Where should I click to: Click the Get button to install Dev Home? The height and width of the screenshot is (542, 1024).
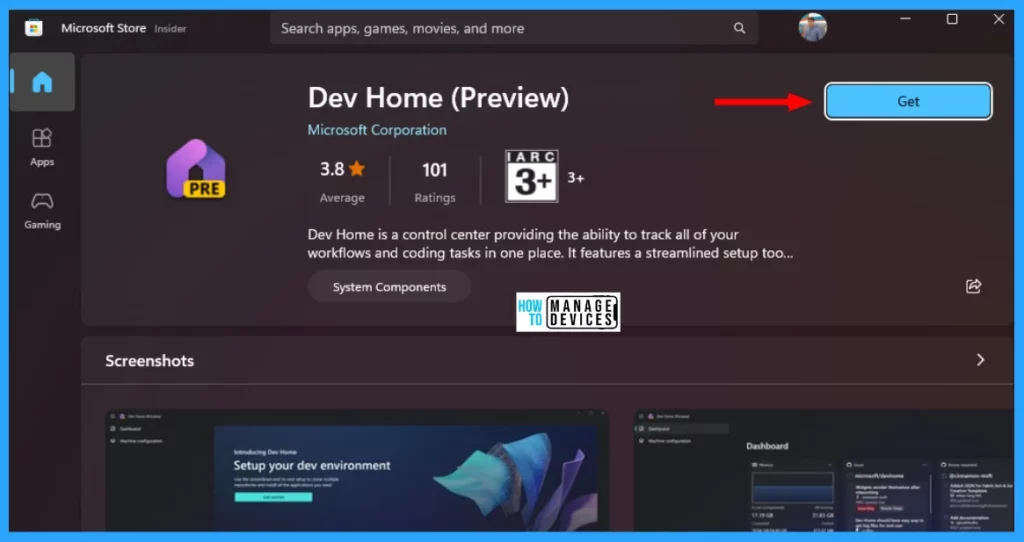pyautogui.click(x=908, y=101)
